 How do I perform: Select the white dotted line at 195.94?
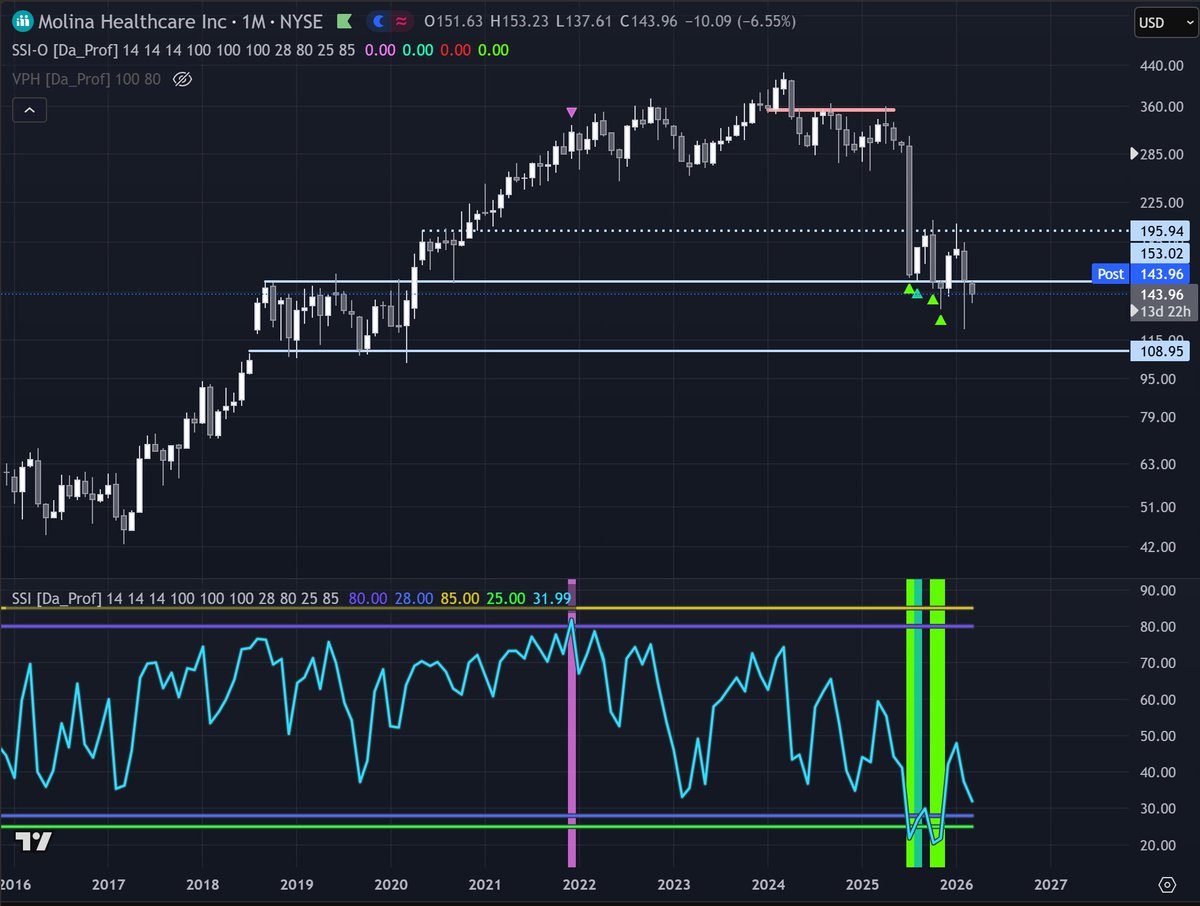click(x=774, y=231)
